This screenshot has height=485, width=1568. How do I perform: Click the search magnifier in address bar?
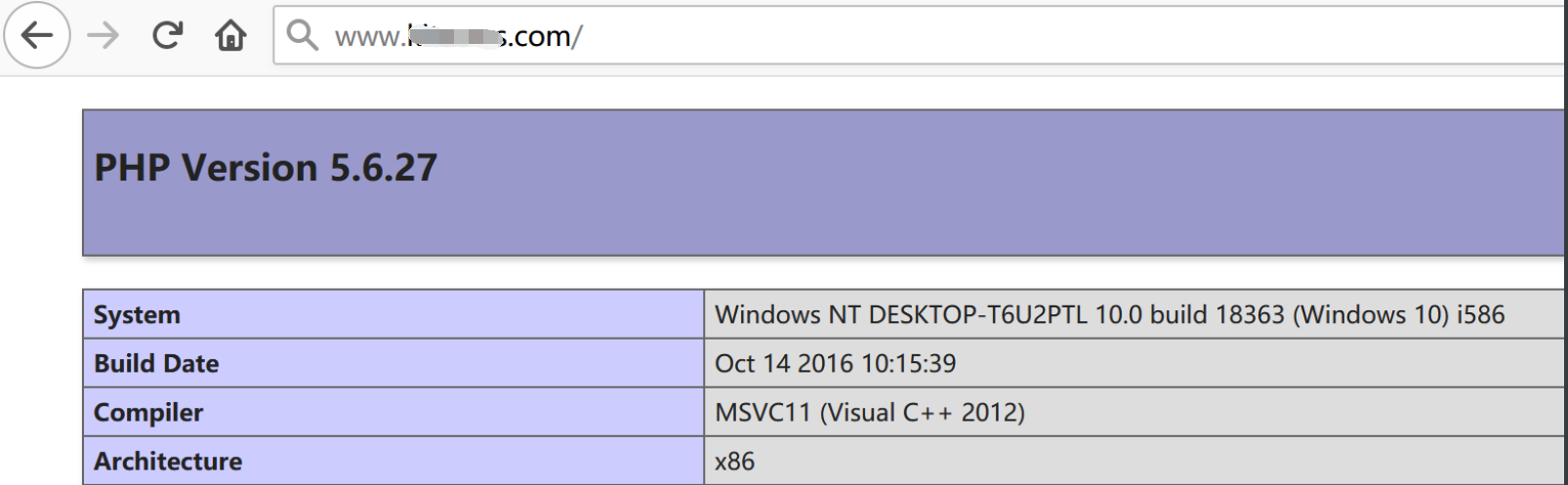[302, 35]
